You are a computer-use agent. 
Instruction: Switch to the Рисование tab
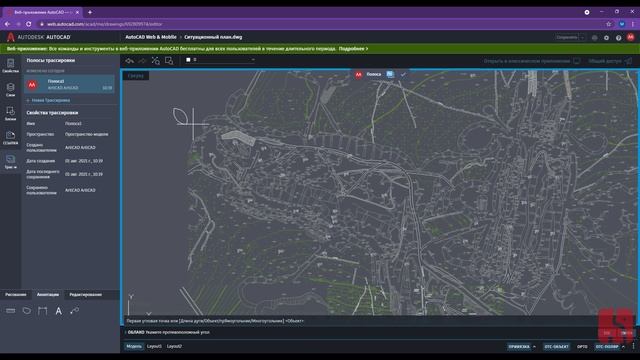[x=16, y=295]
